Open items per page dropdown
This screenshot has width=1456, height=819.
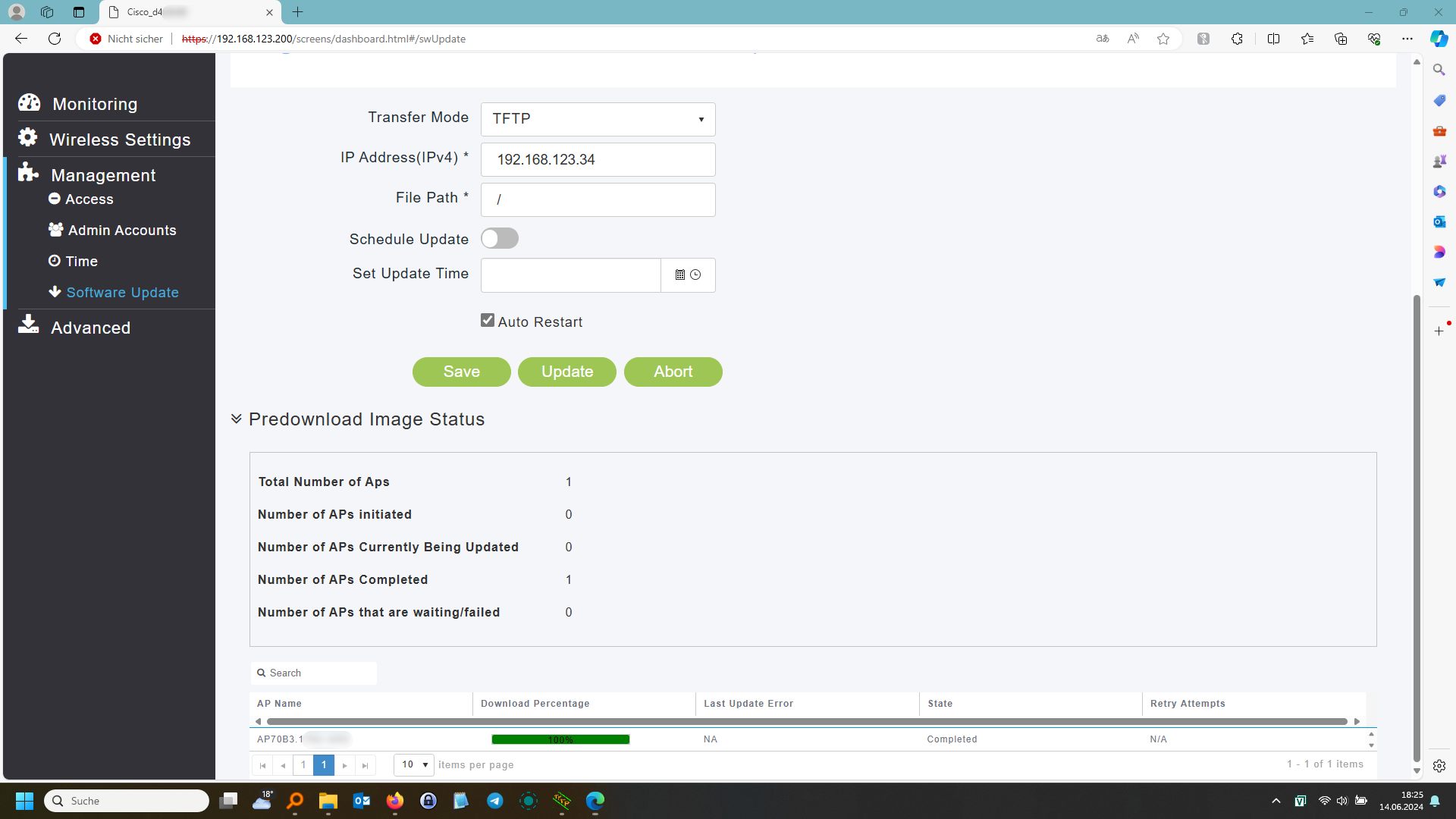tap(413, 764)
